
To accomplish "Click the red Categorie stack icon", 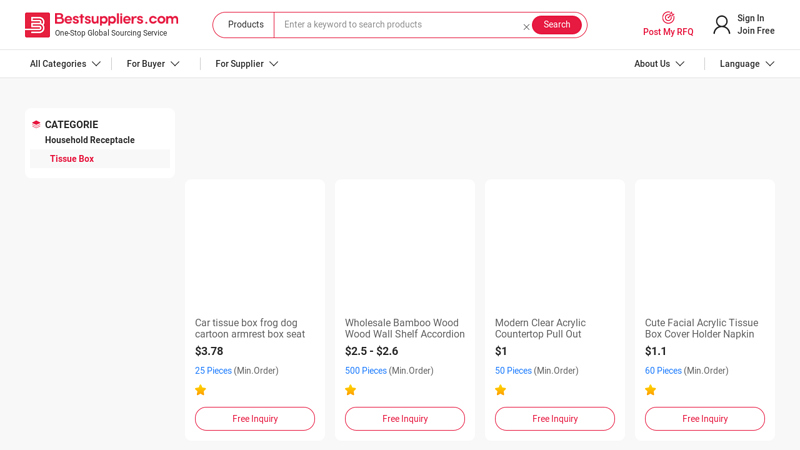I will 36,124.
